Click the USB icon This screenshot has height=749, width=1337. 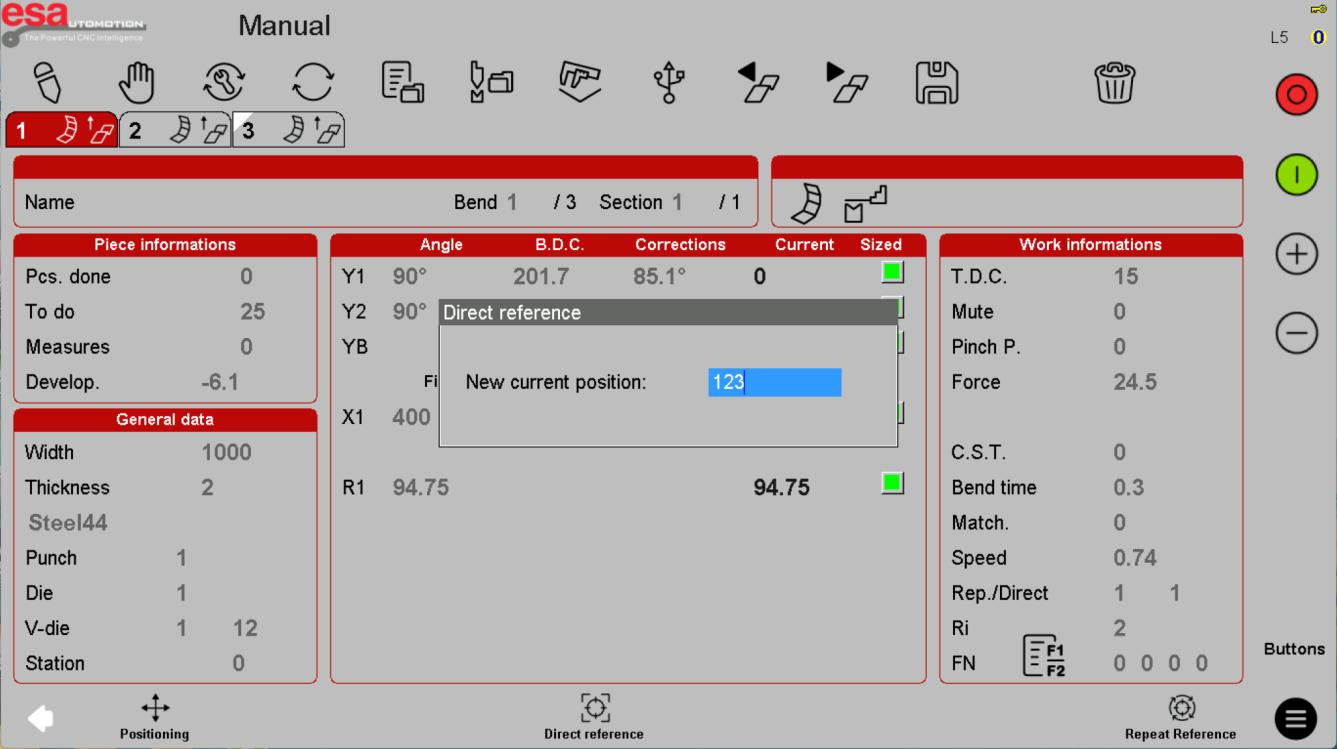coord(669,83)
